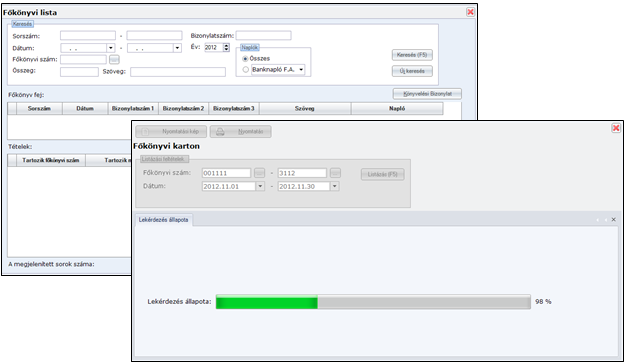The width and height of the screenshot is (626, 364).
Task: Click the 98 % progress label
Action: tap(543, 302)
